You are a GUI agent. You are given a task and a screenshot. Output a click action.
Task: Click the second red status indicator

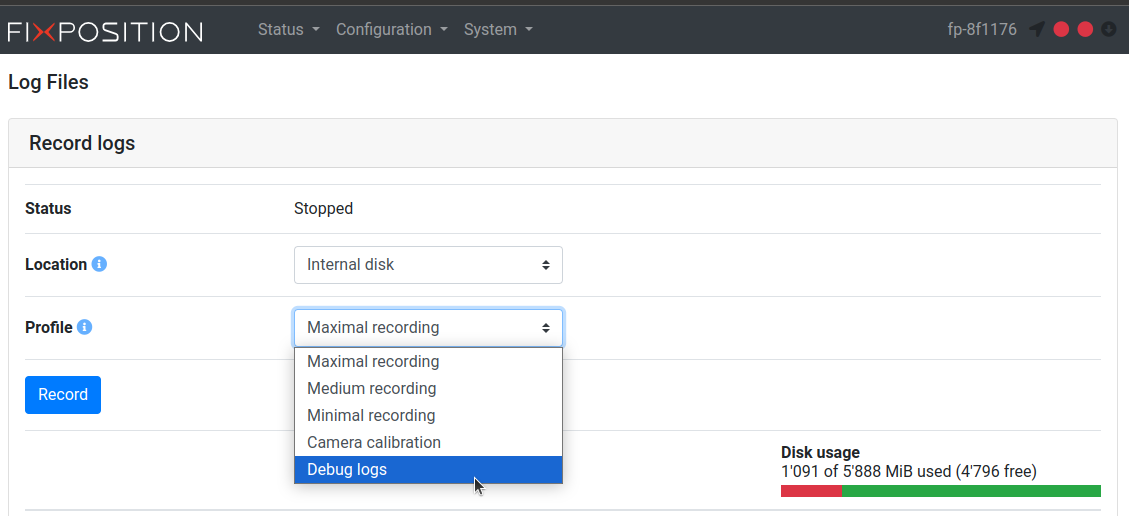coord(1085,30)
